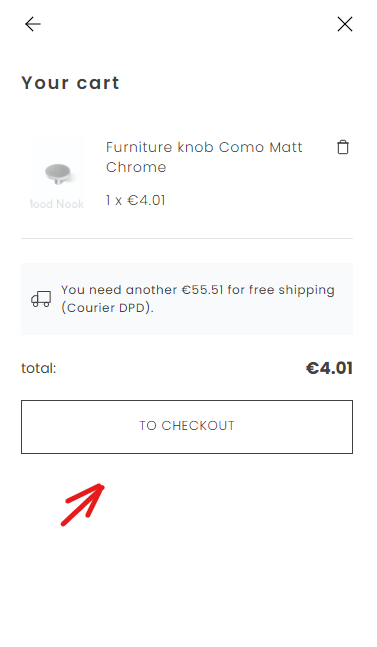Remove the Como knob via trash icon
This screenshot has height=647, width=377.
(343, 147)
